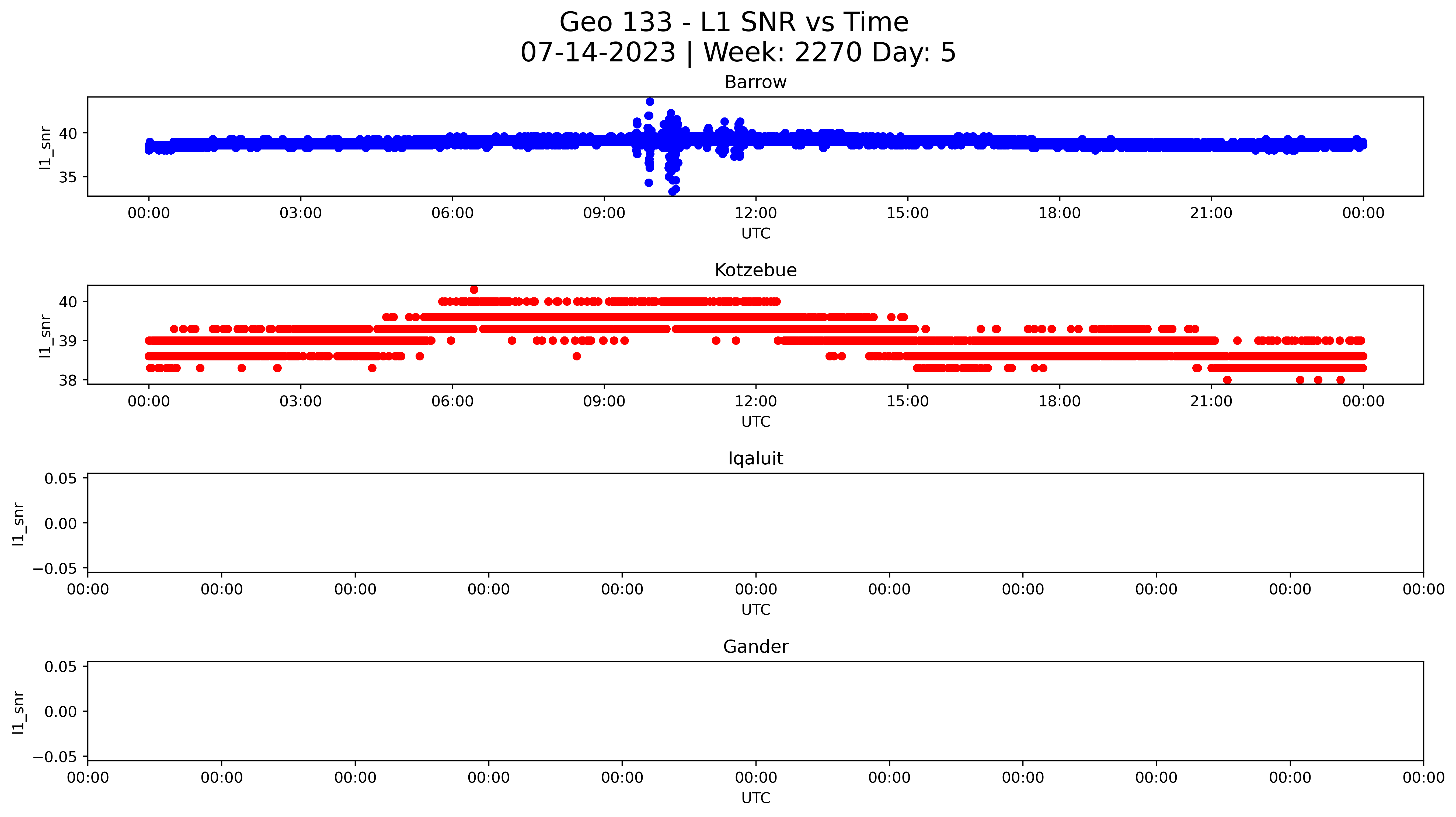Click the 18:00 tick label under Kotzebue plot

(x=1059, y=401)
